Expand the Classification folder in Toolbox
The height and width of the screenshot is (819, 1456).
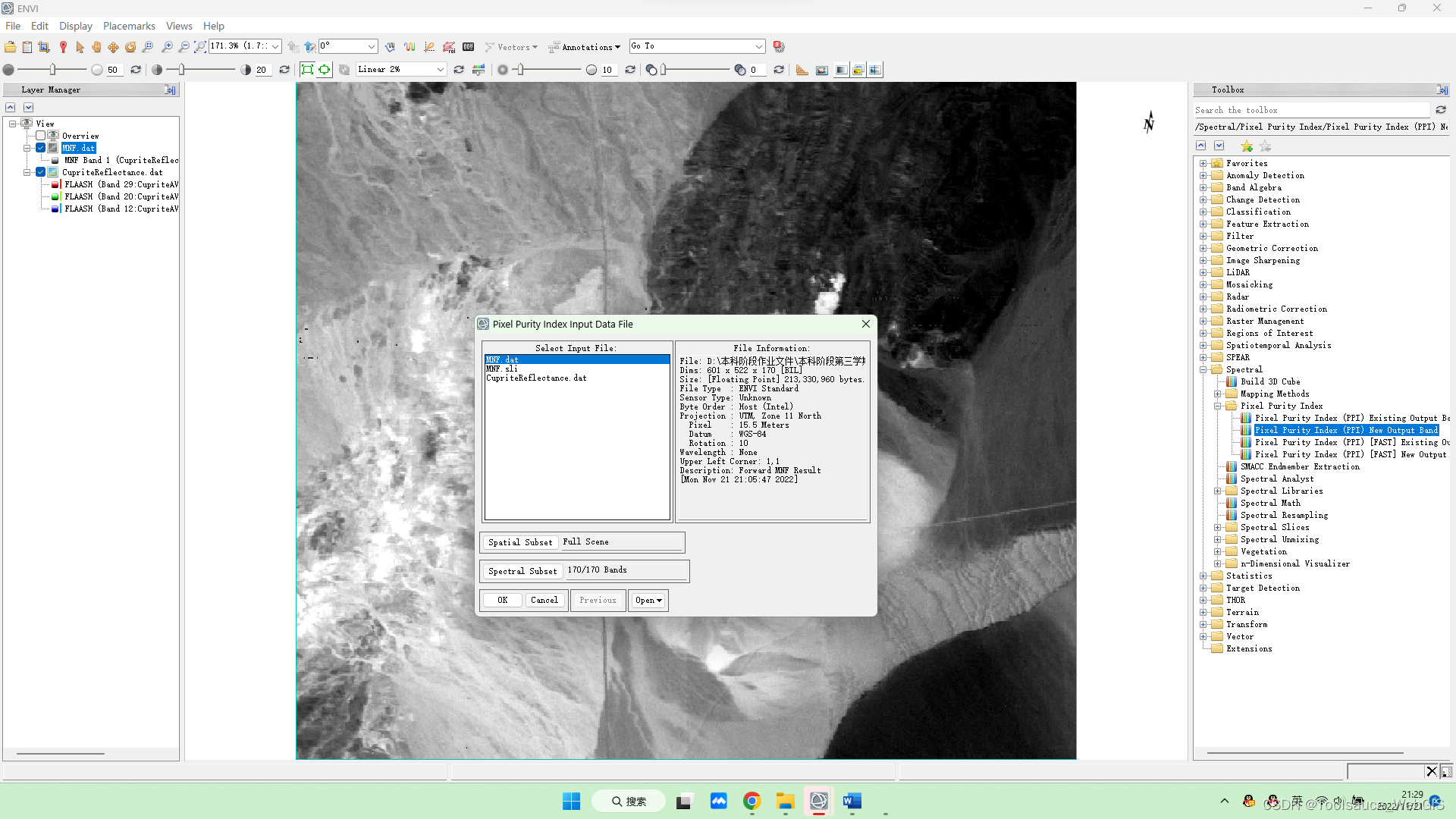click(x=1203, y=212)
